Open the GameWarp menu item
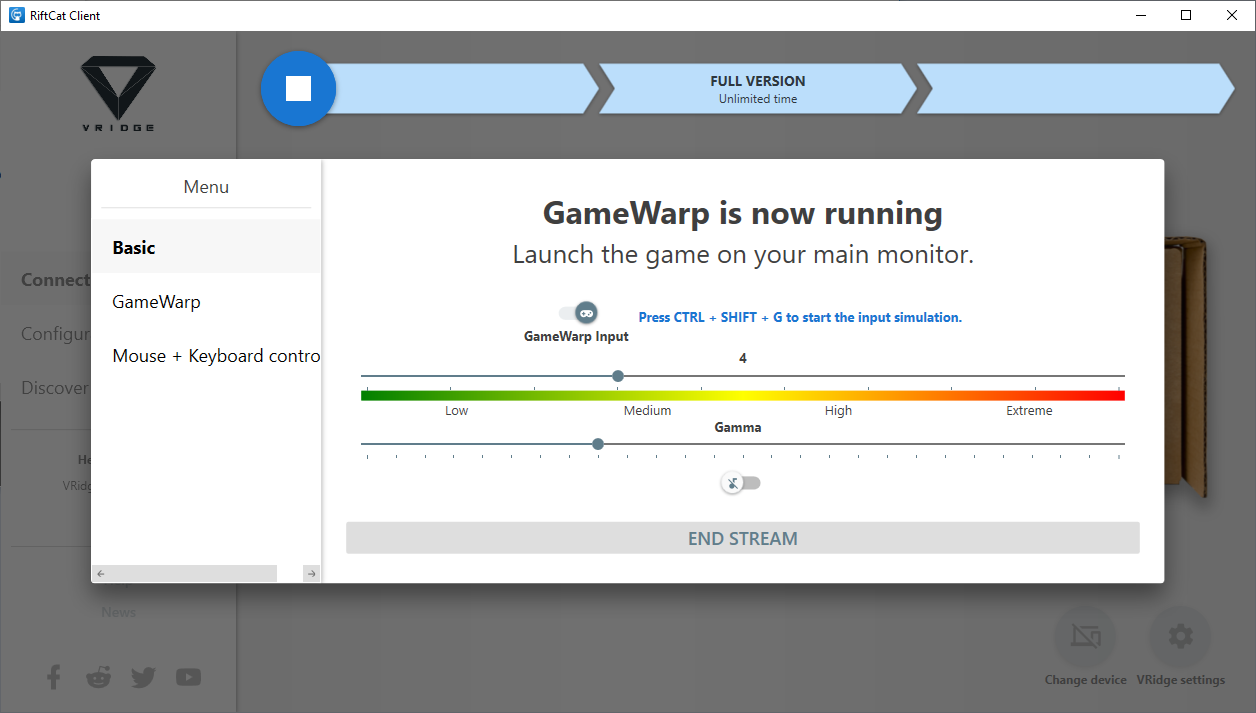1256x713 pixels. coord(207,301)
